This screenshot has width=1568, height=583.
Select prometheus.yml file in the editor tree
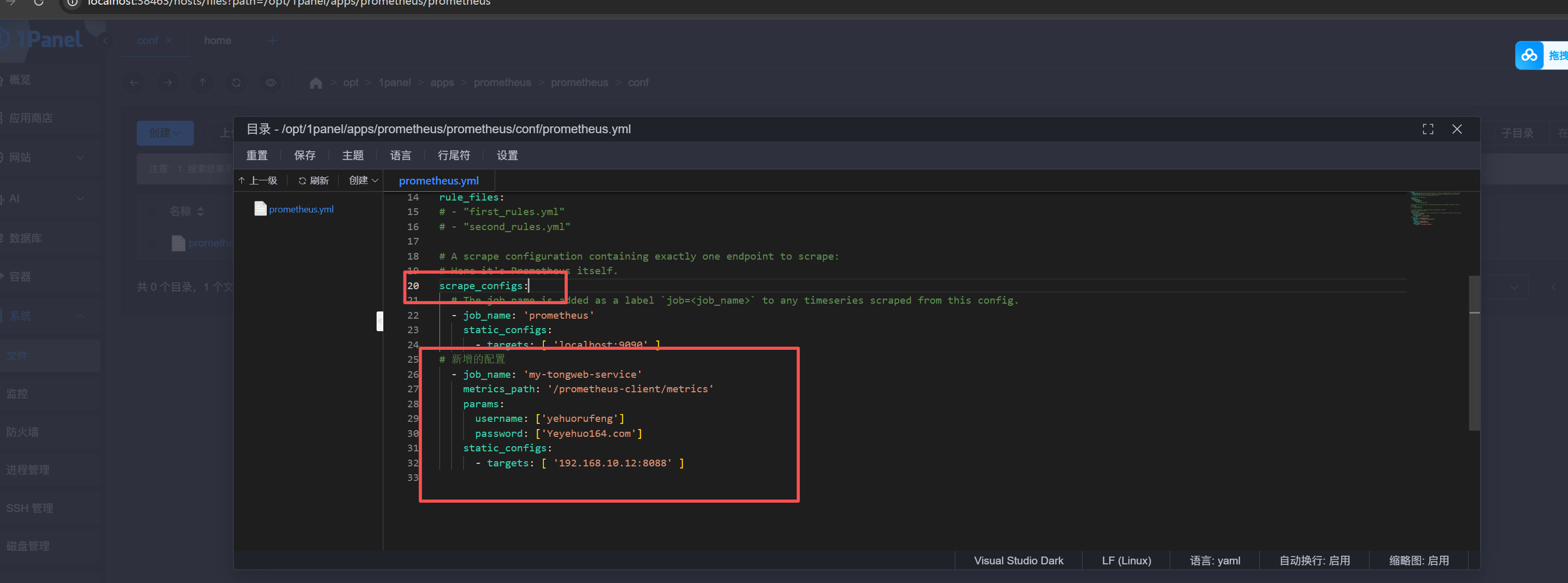pos(294,209)
